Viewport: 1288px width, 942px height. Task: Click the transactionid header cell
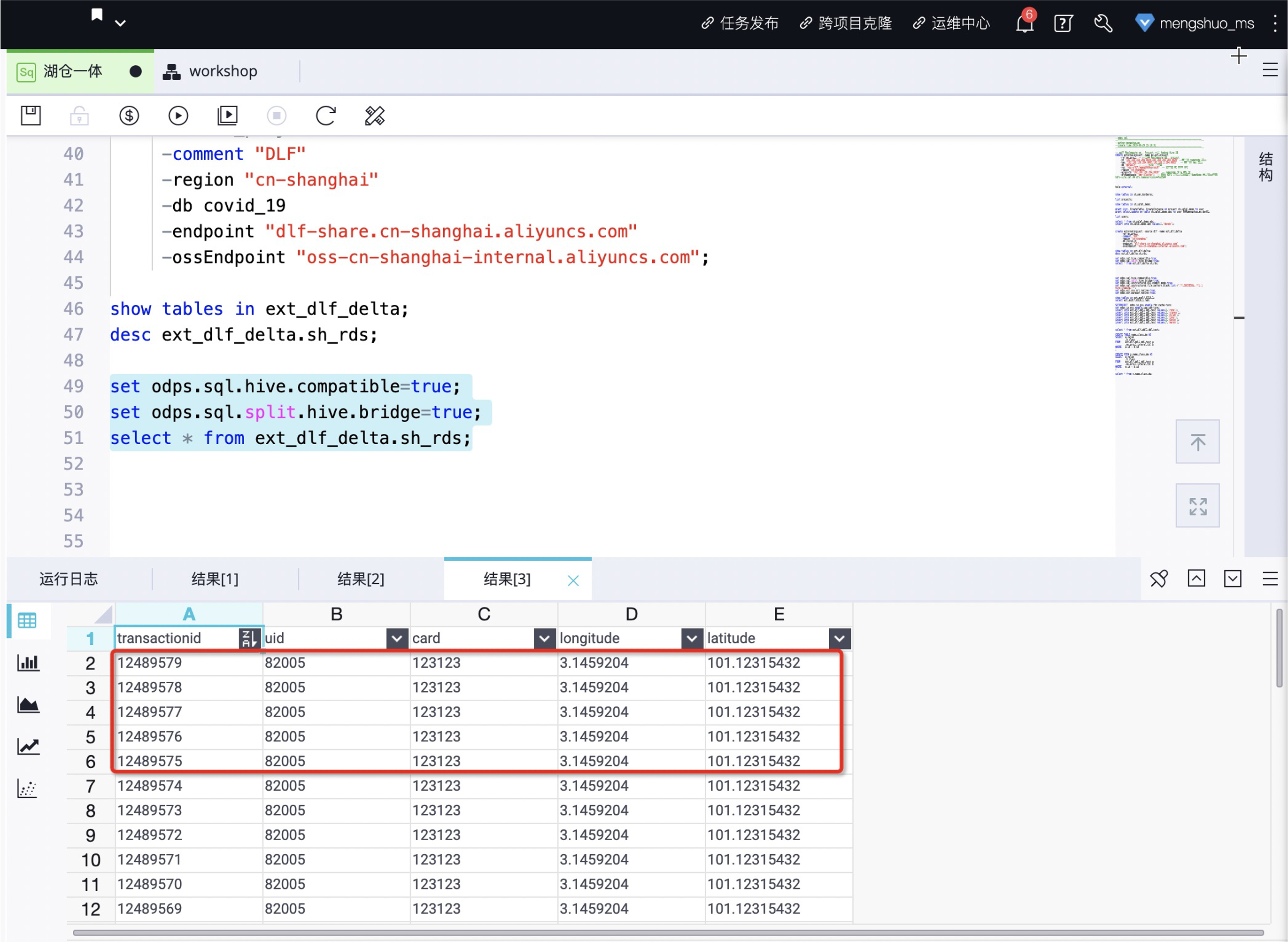pyautogui.click(x=189, y=639)
